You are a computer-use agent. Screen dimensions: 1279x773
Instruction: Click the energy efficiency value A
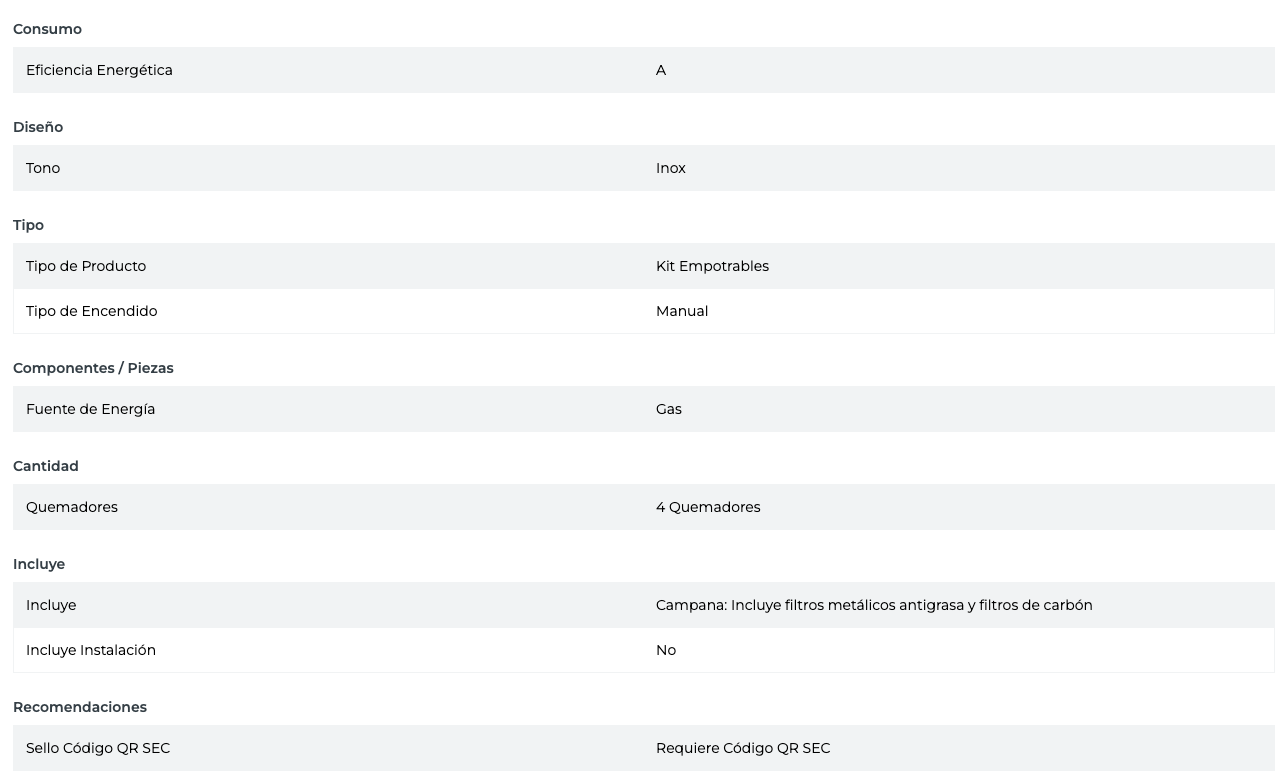[x=661, y=70]
